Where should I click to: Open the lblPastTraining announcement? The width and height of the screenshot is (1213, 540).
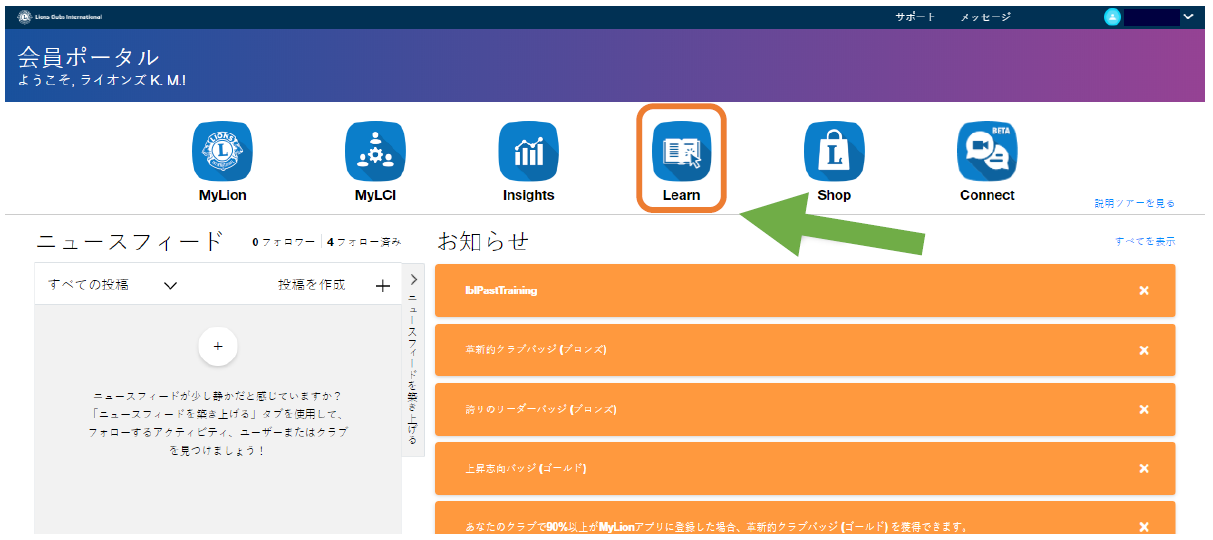pos(805,290)
